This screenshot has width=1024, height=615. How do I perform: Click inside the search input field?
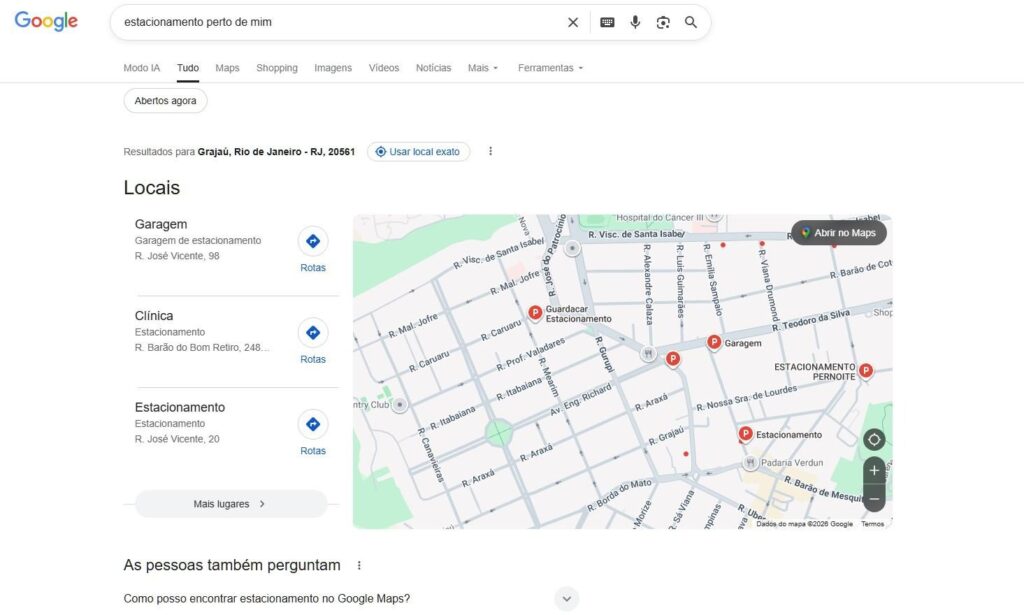tap(300, 21)
